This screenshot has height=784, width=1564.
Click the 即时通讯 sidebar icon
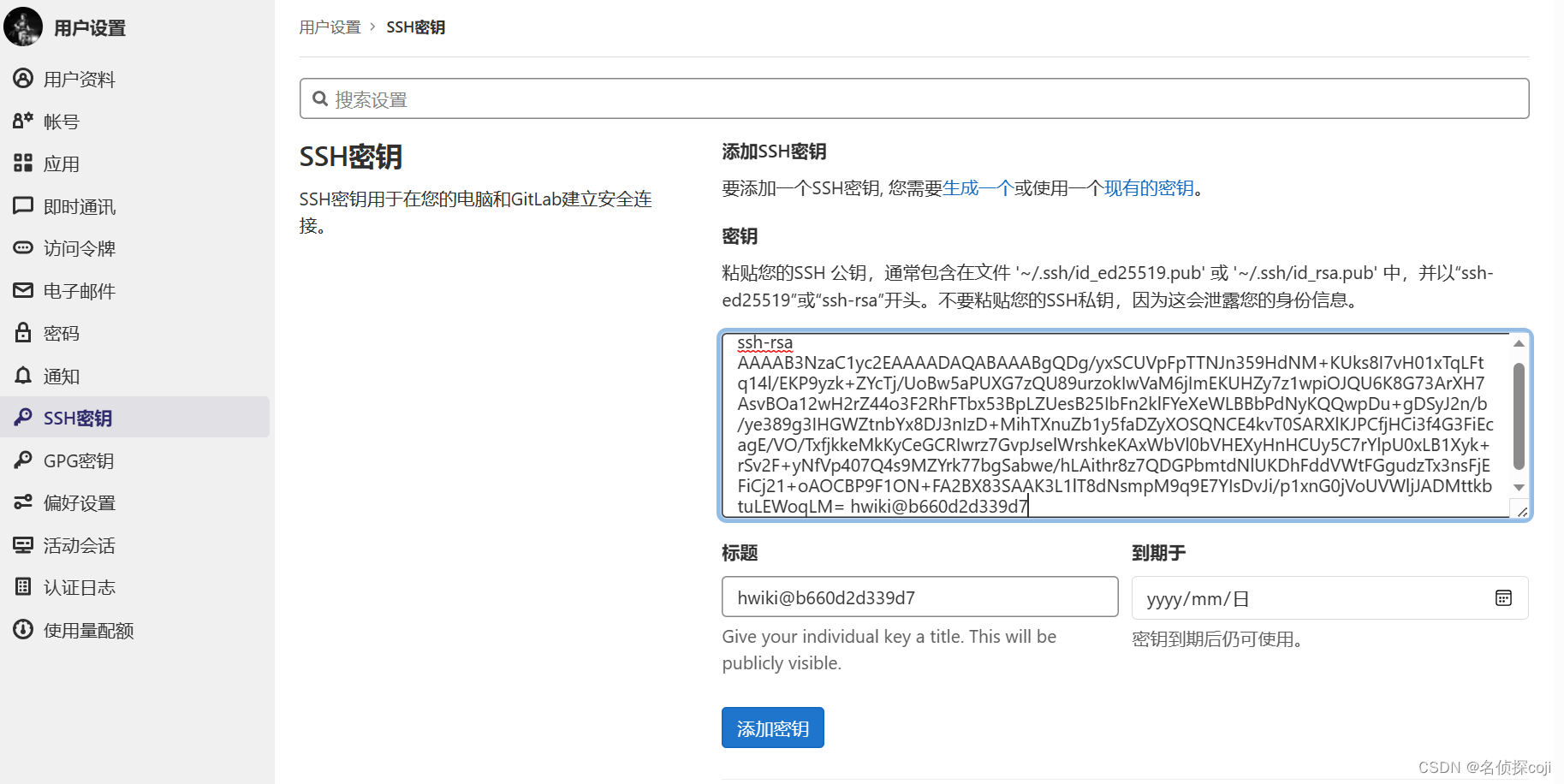tap(80, 205)
